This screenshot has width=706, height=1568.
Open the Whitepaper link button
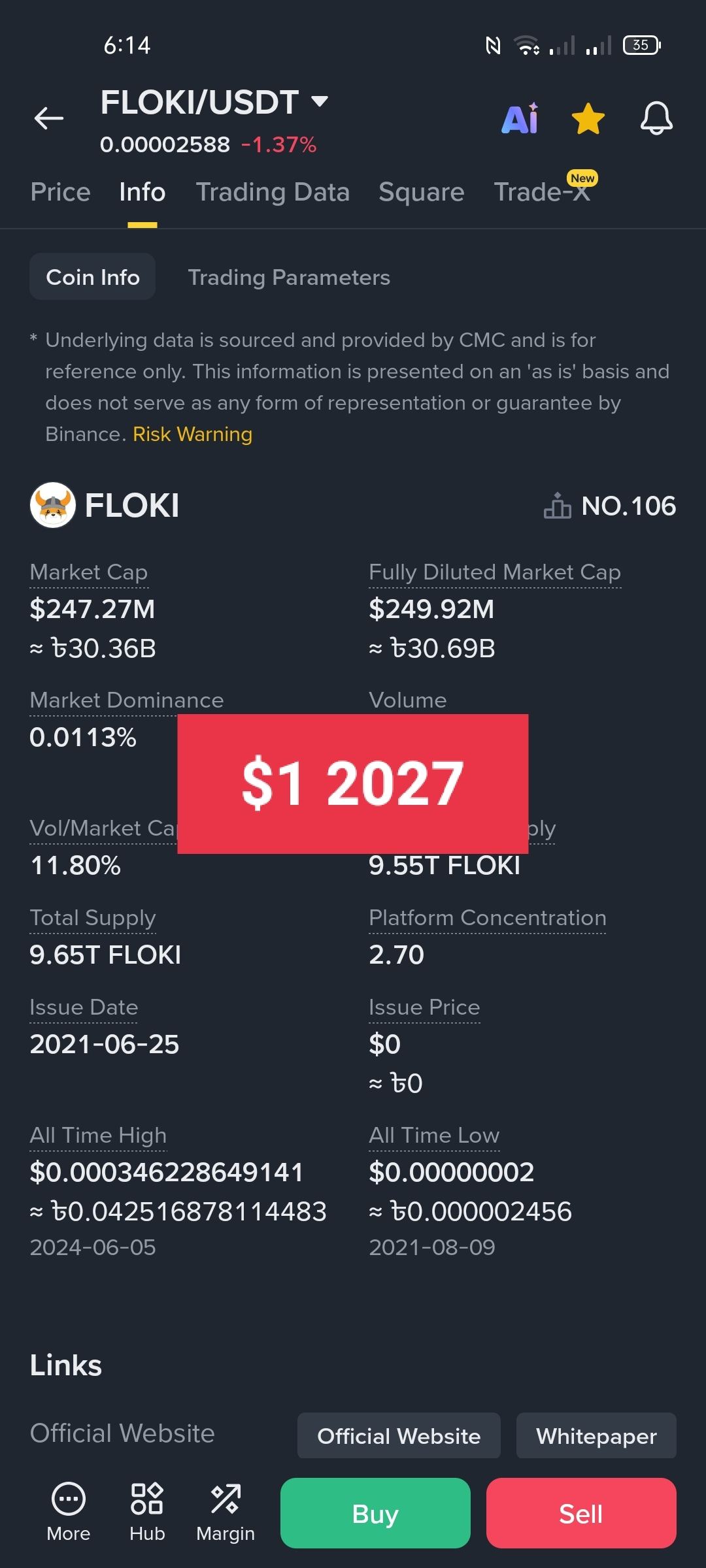point(596,1435)
